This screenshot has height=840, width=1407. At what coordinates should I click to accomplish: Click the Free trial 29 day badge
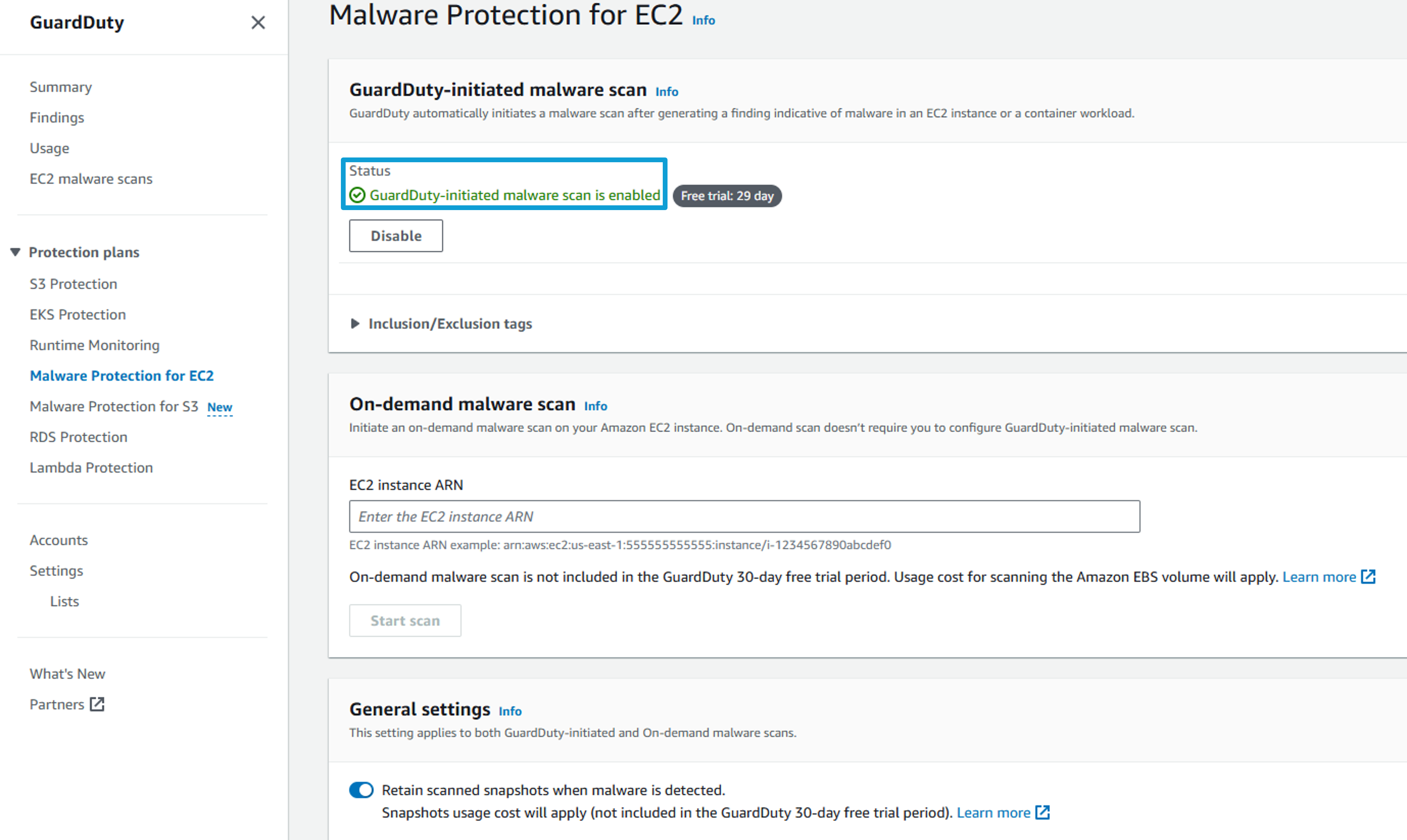click(727, 196)
